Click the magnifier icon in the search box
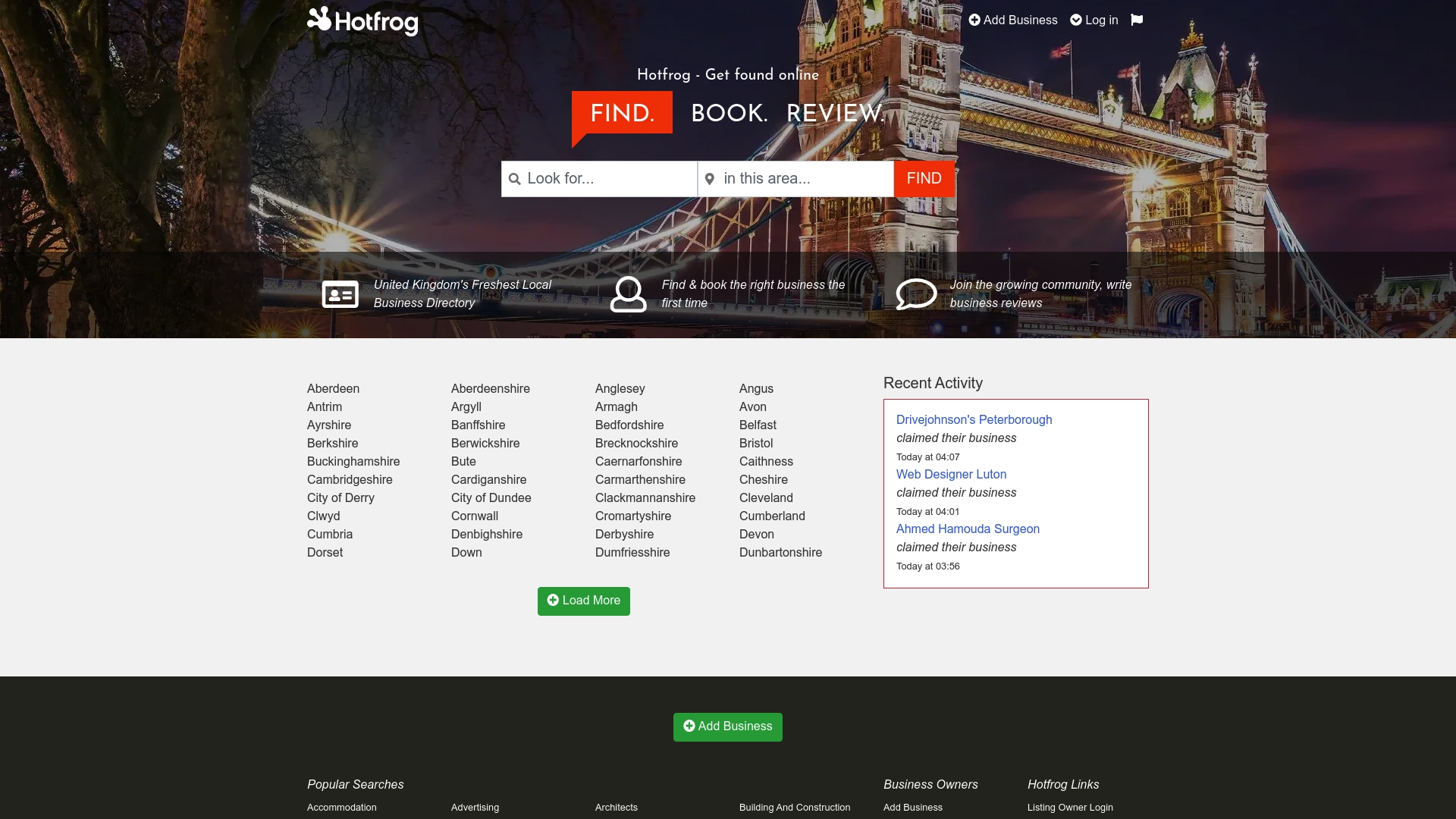 (x=515, y=178)
